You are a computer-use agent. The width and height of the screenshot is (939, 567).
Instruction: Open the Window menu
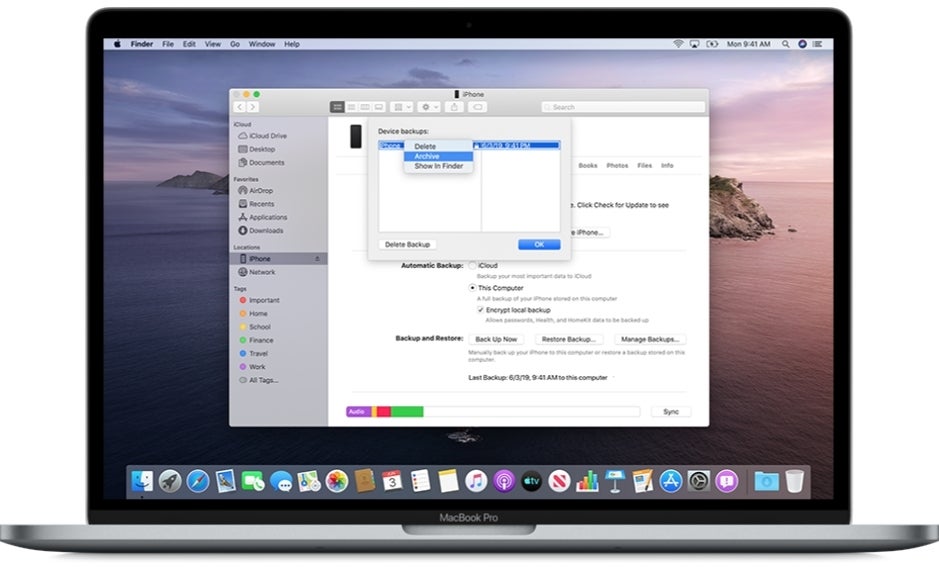(x=262, y=44)
